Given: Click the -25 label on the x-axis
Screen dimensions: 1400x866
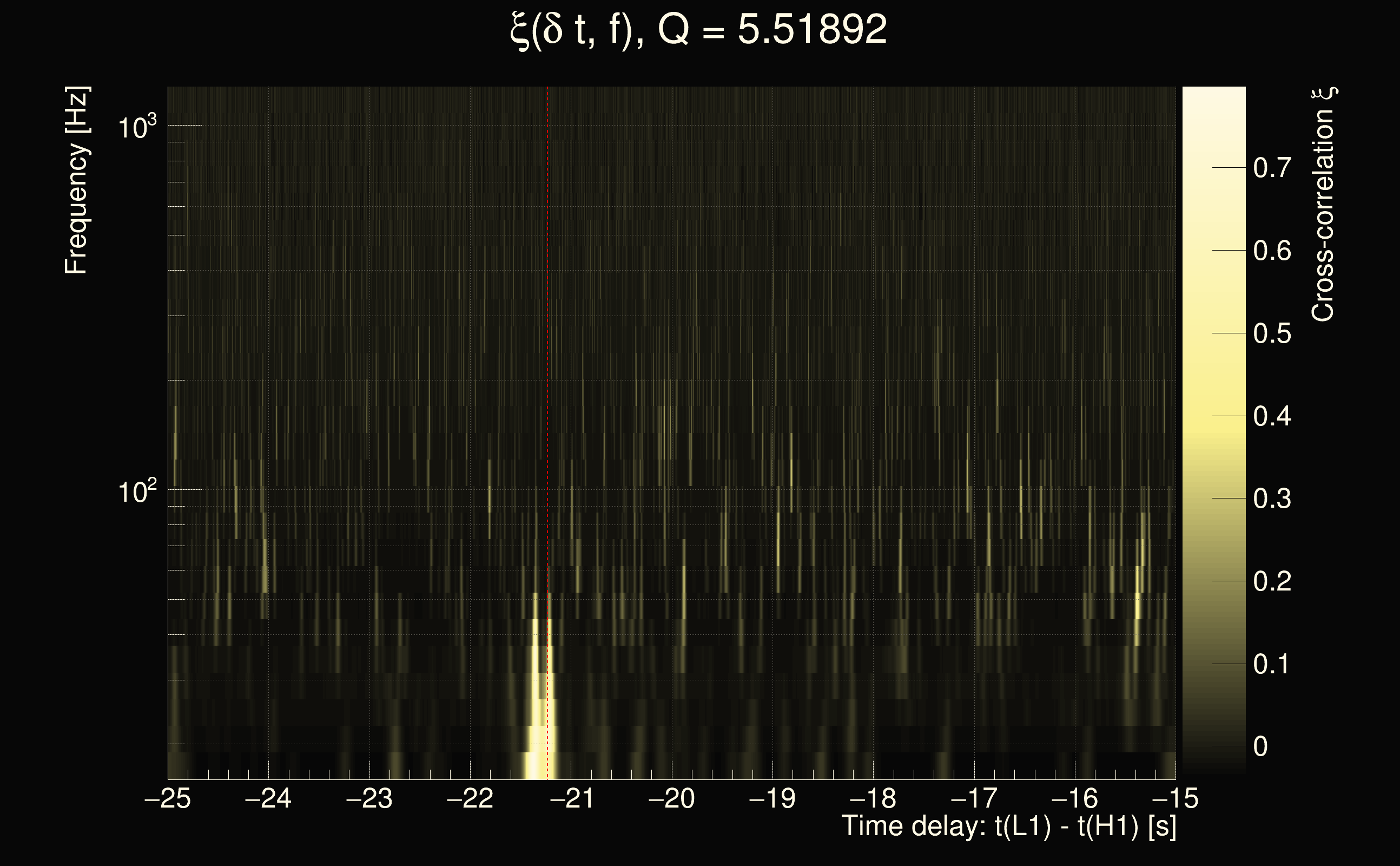Looking at the screenshot, I should pos(167,799).
